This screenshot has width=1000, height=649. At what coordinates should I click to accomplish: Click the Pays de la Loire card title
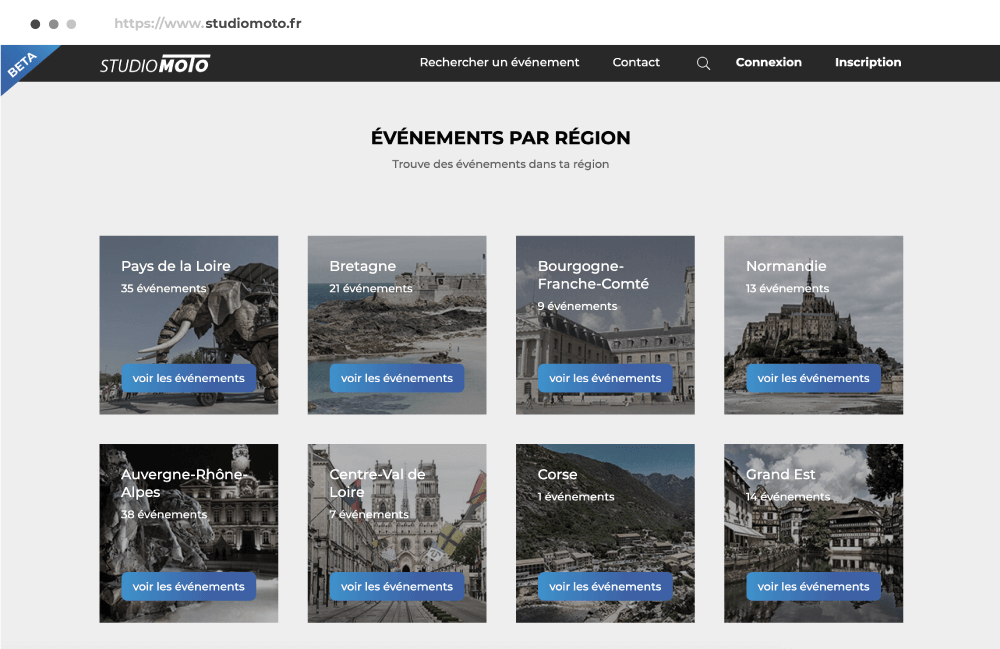[175, 266]
